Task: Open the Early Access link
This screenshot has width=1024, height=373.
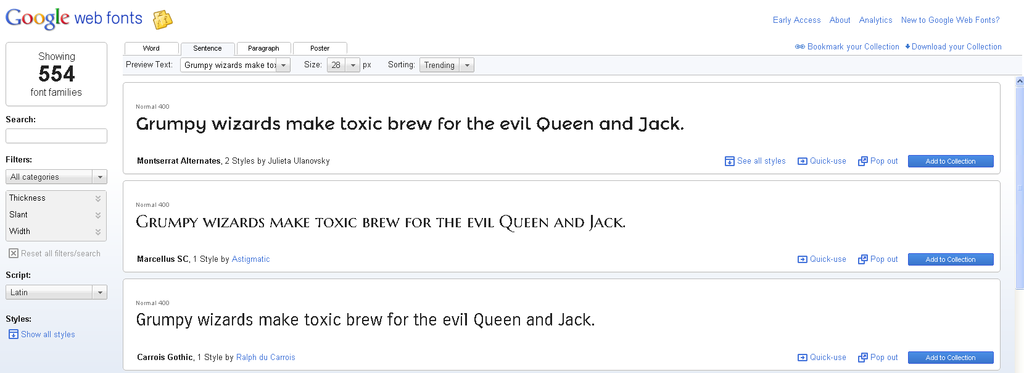Action: point(796,20)
